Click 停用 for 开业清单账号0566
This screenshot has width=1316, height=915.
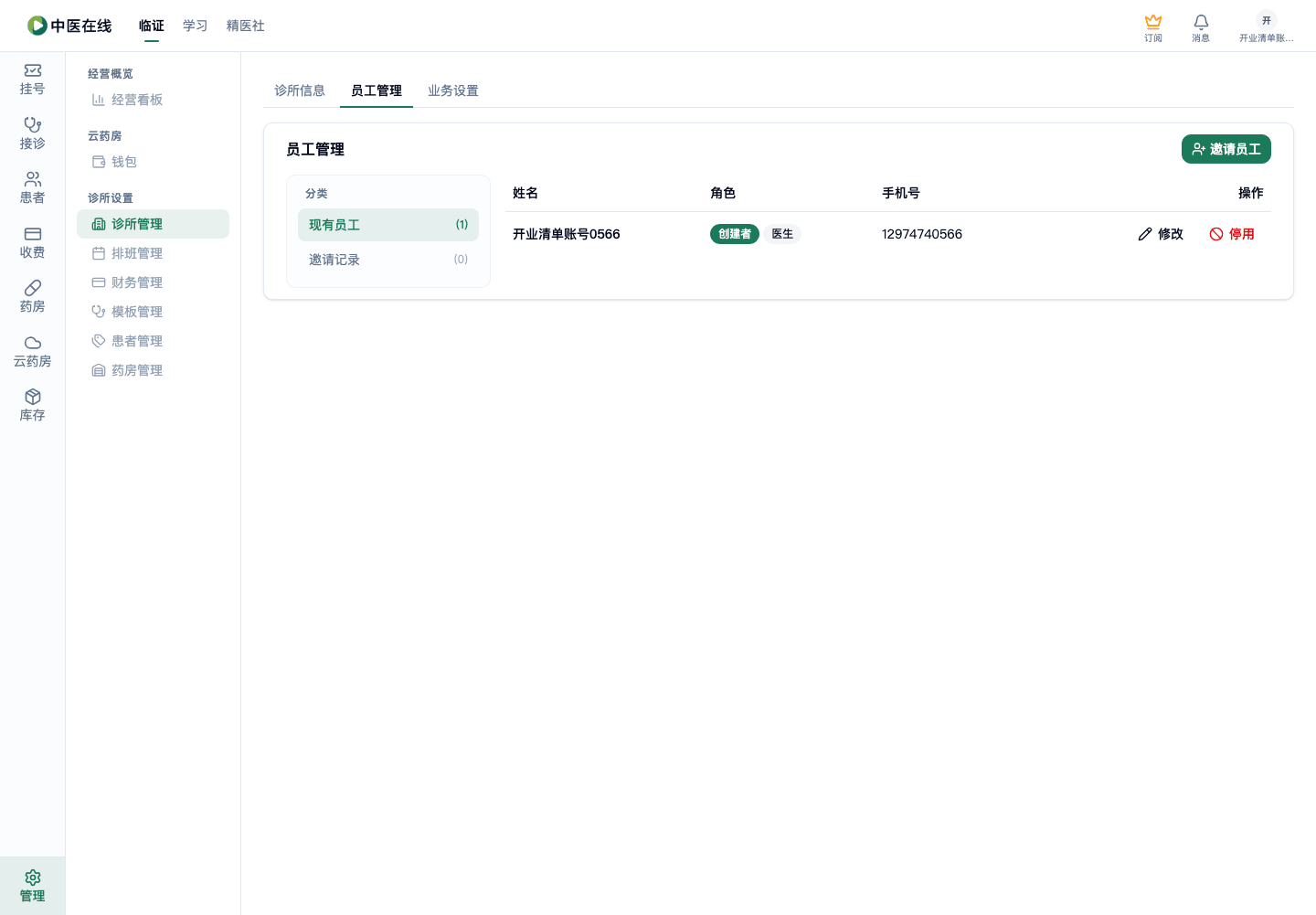tap(1232, 234)
